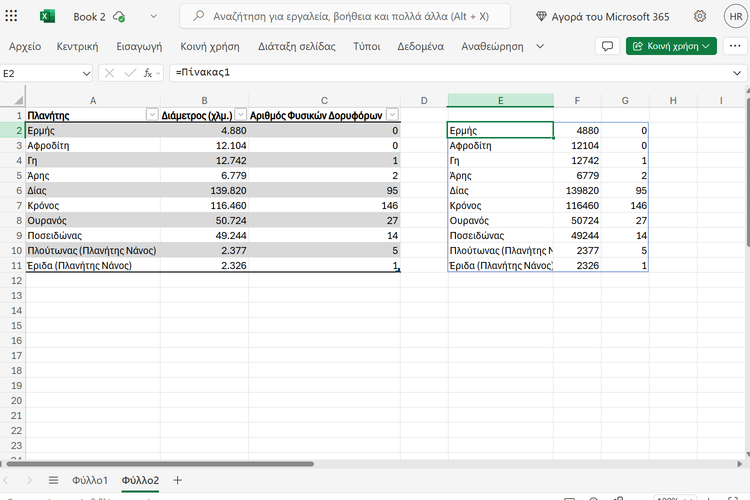Open the app launcher waffle icon
Viewport: 750px width, 500px height.
click(x=17, y=17)
